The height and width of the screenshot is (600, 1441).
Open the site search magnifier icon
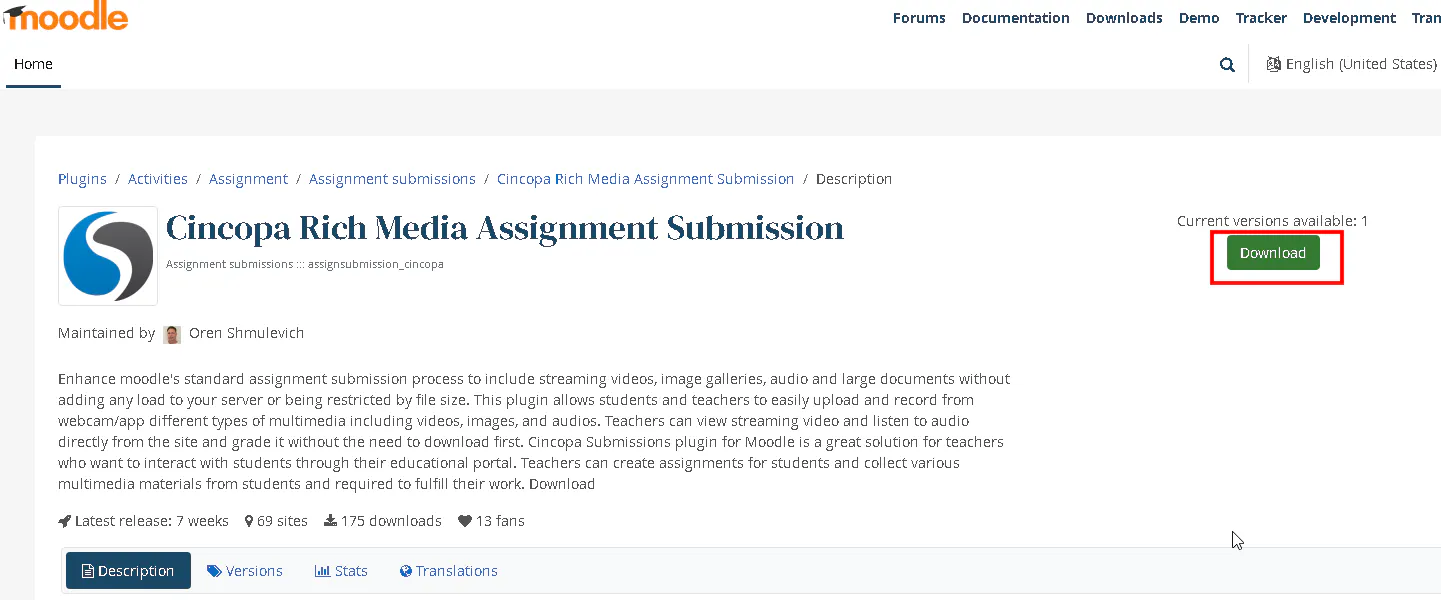tap(1227, 65)
